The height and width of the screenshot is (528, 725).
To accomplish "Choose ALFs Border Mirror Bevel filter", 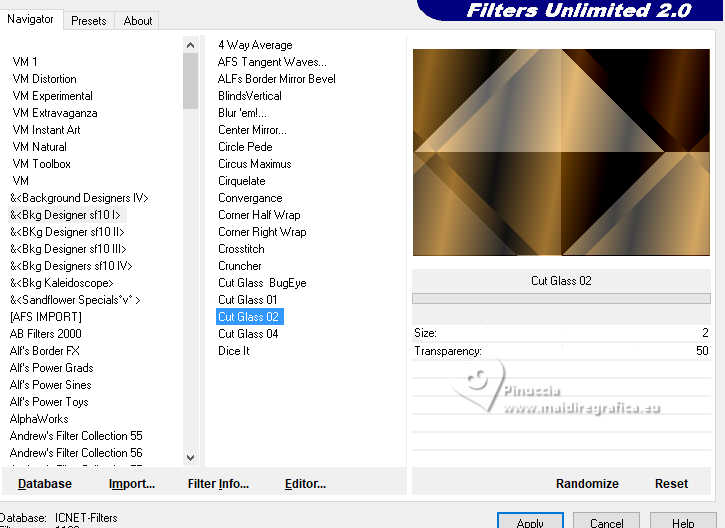I will coord(276,79).
